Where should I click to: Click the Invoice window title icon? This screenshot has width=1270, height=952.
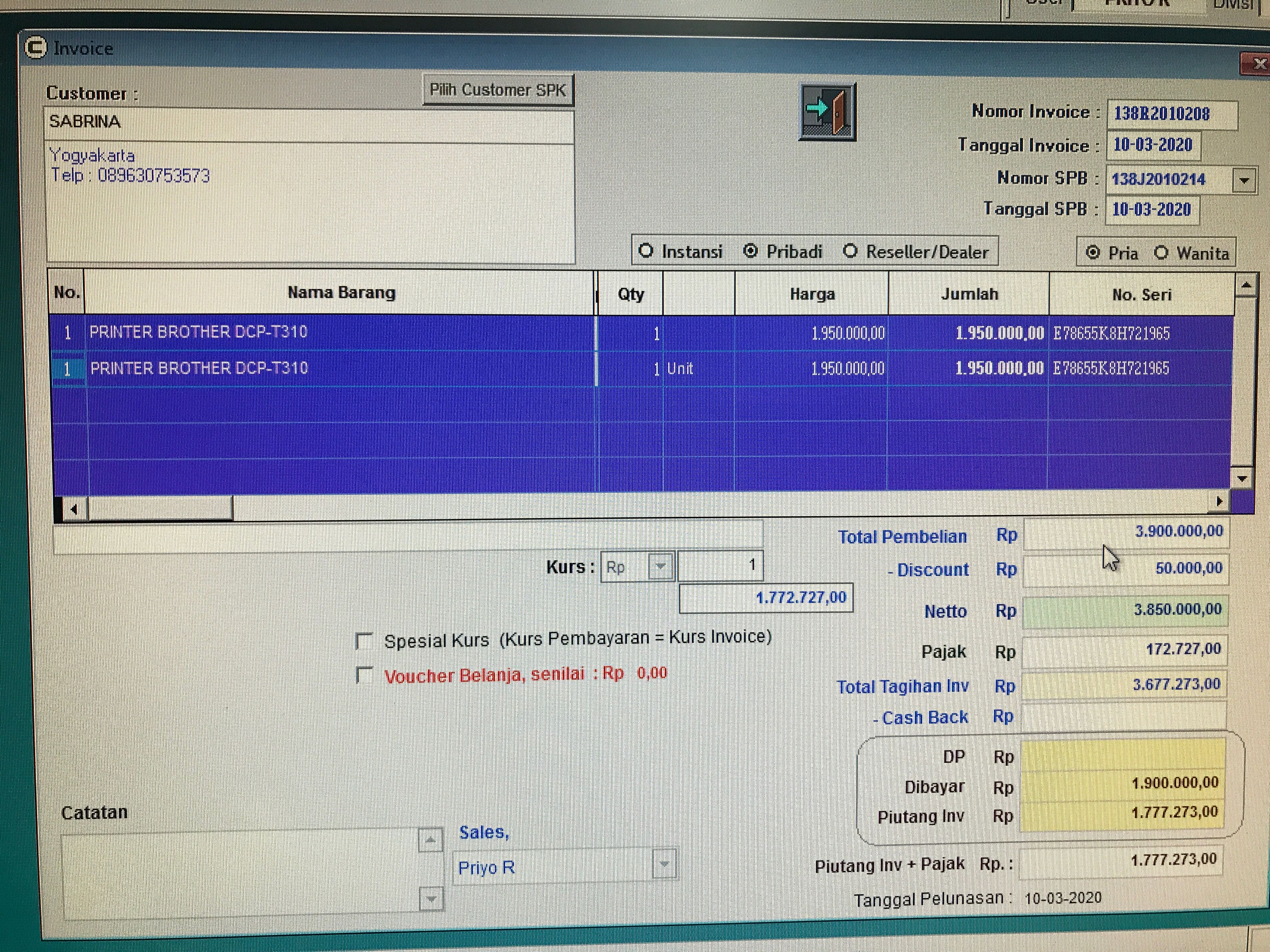(36, 48)
